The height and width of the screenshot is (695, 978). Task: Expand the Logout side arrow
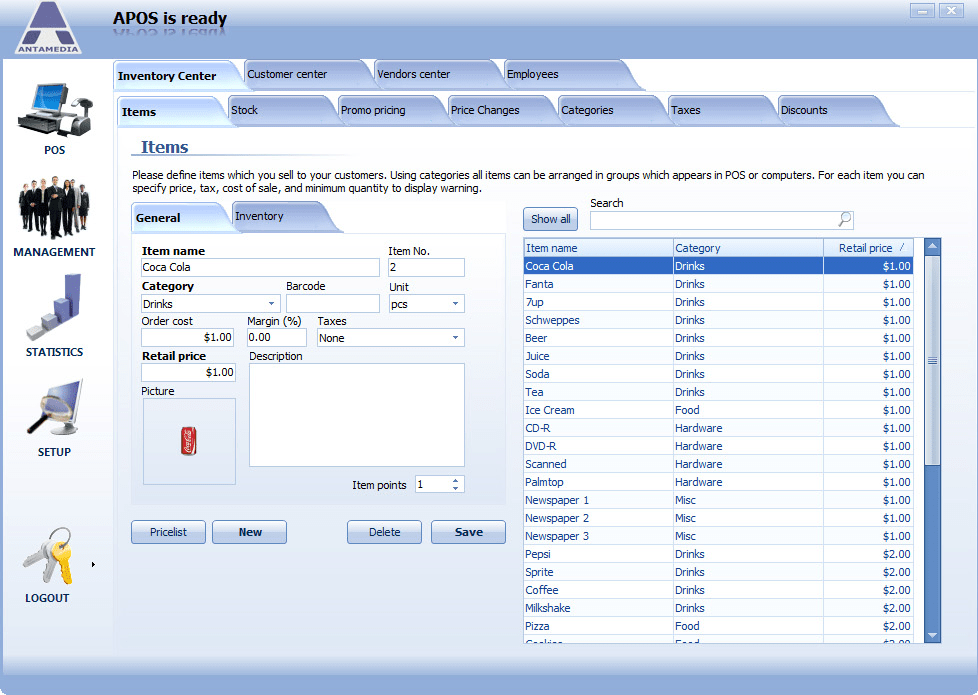pos(93,565)
